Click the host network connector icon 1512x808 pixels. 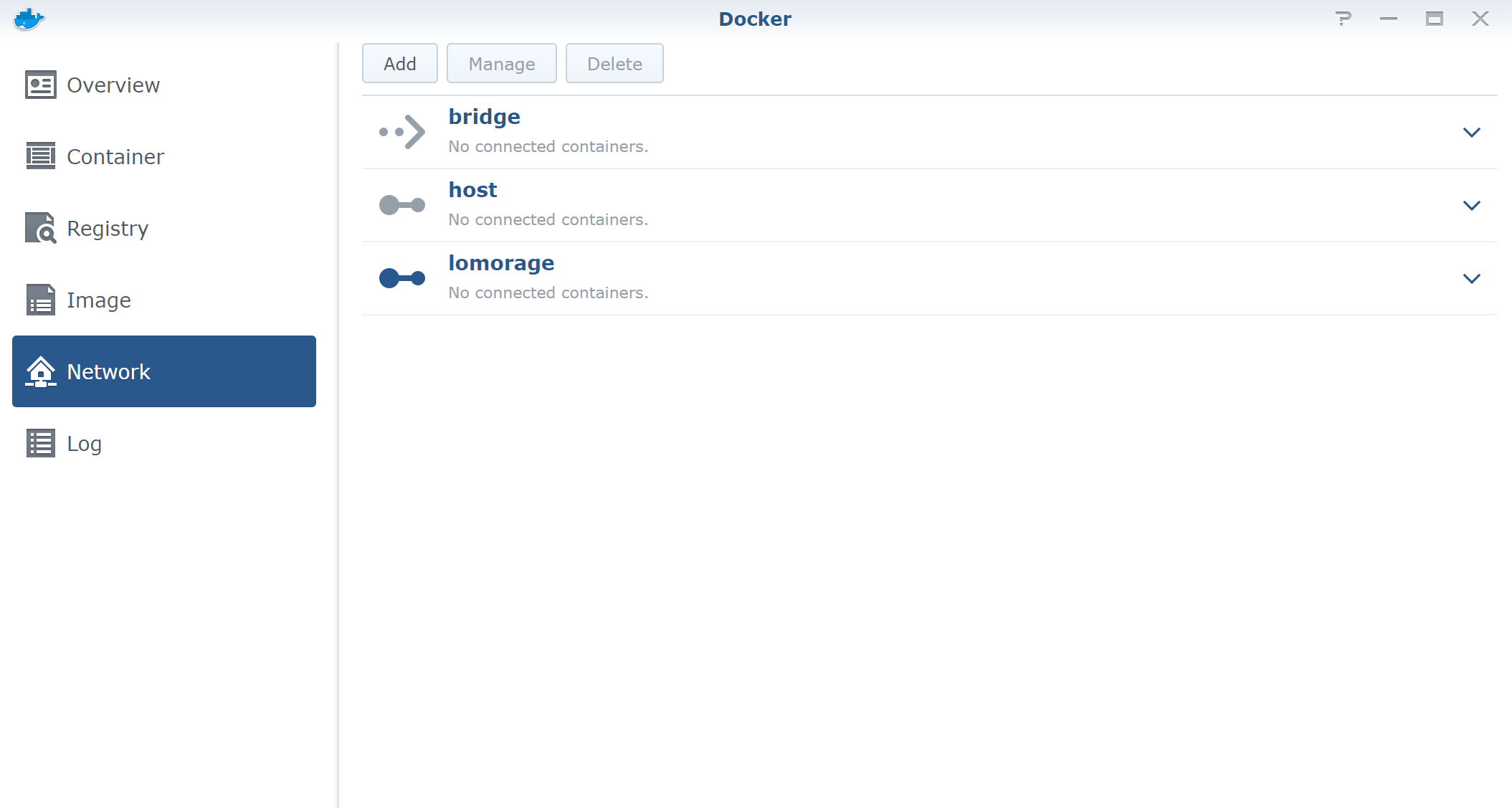click(x=402, y=205)
